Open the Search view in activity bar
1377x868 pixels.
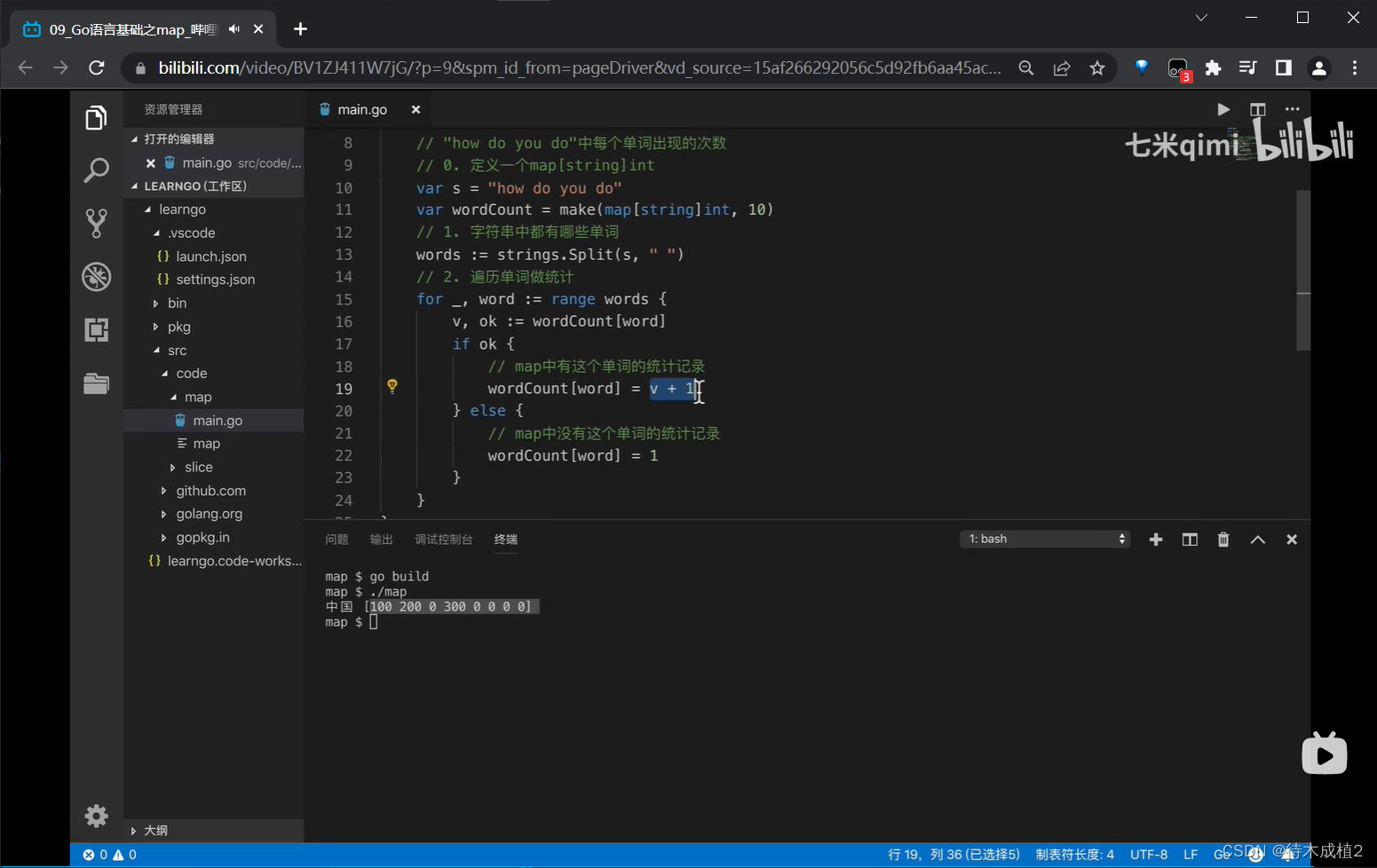click(96, 170)
